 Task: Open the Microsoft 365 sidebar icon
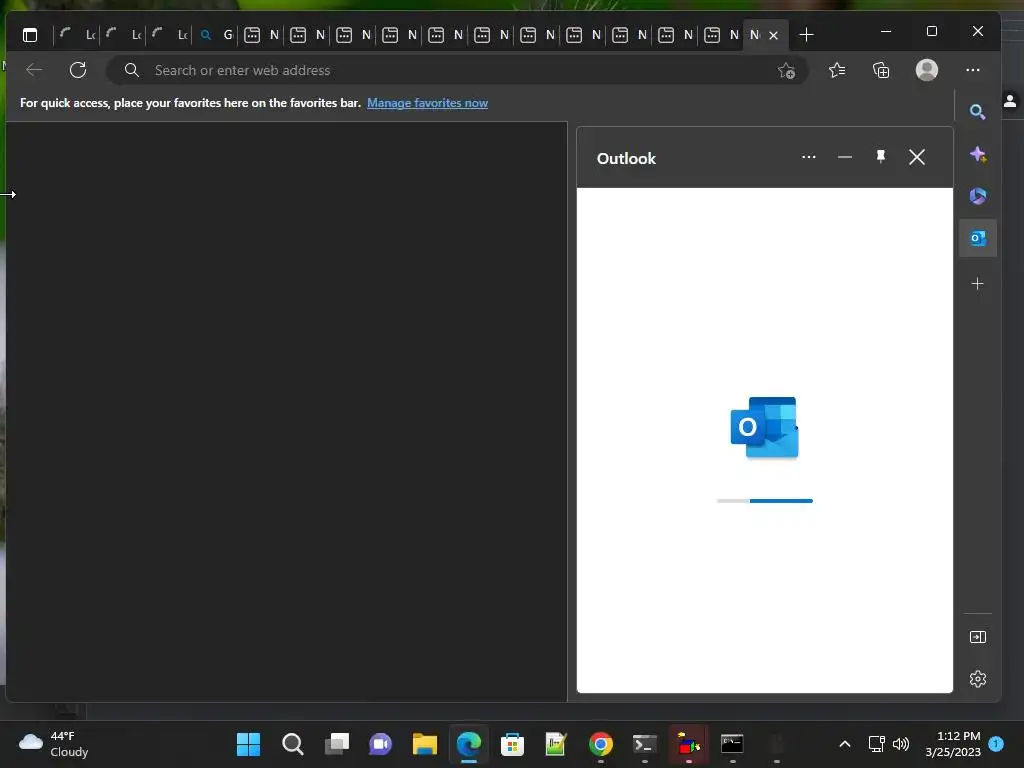(x=978, y=195)
